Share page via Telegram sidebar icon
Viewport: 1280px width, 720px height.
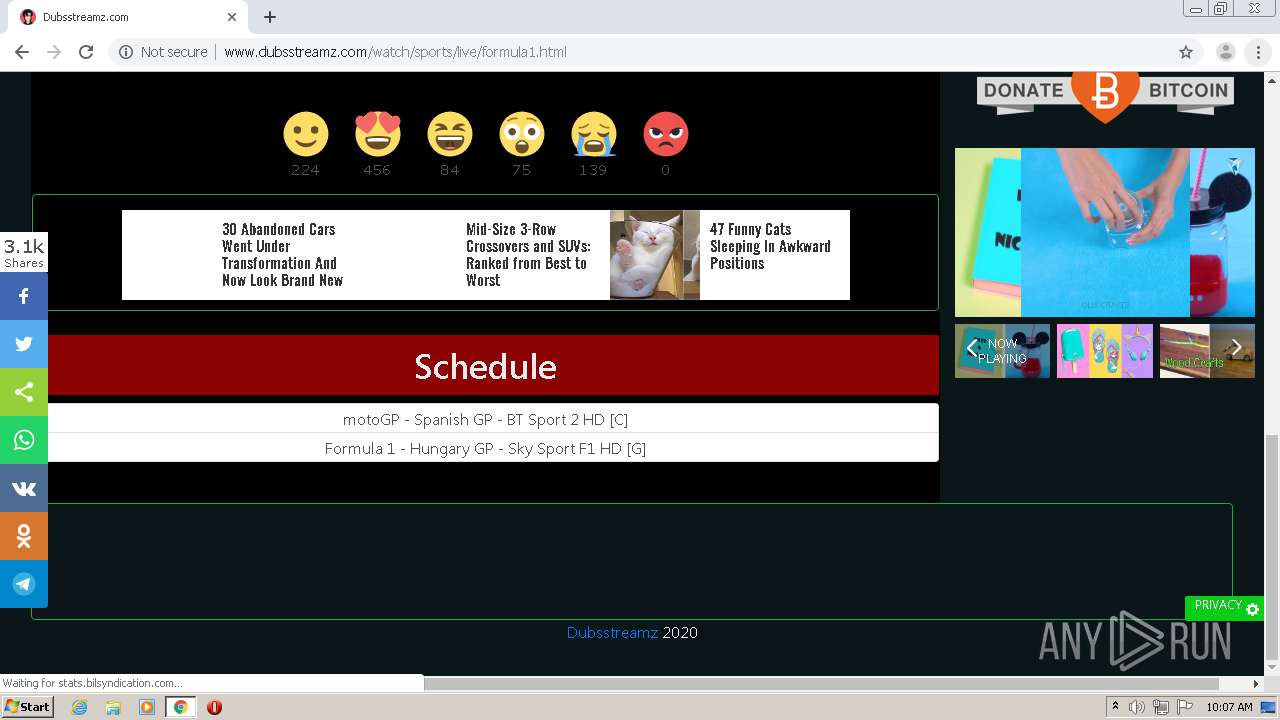[x=24, y=584]
